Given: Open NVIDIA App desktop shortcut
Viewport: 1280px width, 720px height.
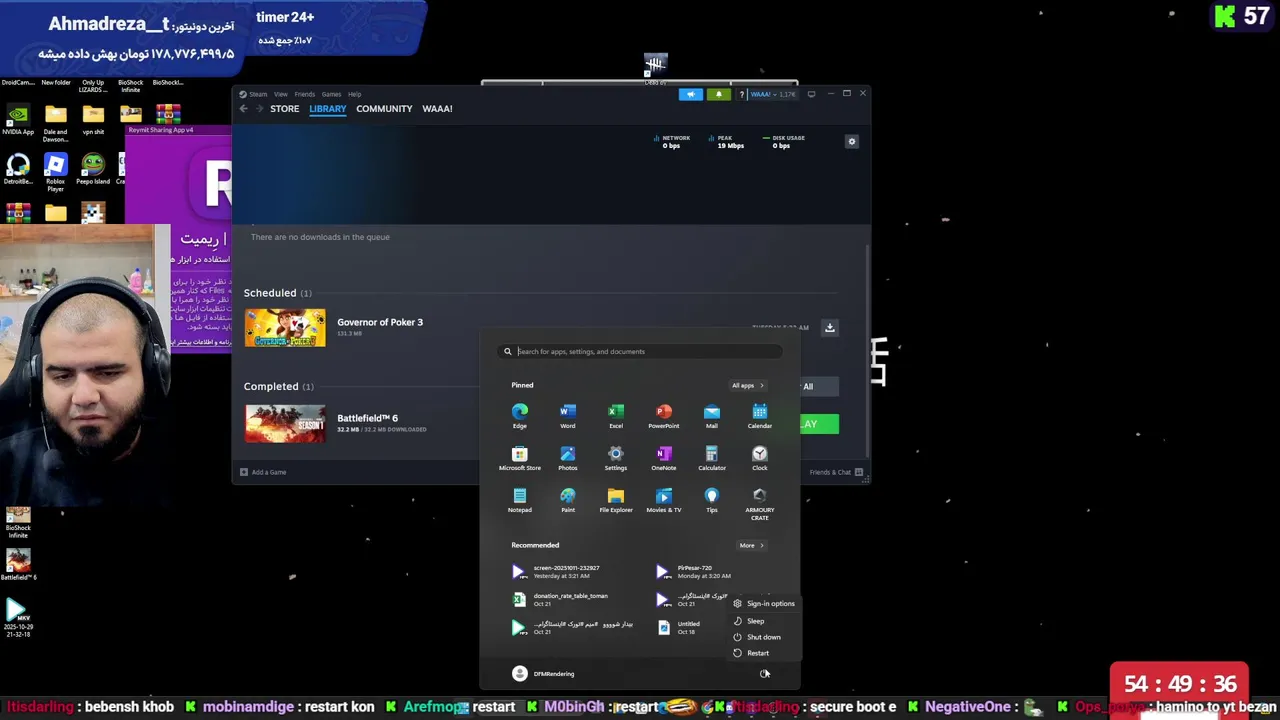Looking at the screenshot, I should (17, 120).
